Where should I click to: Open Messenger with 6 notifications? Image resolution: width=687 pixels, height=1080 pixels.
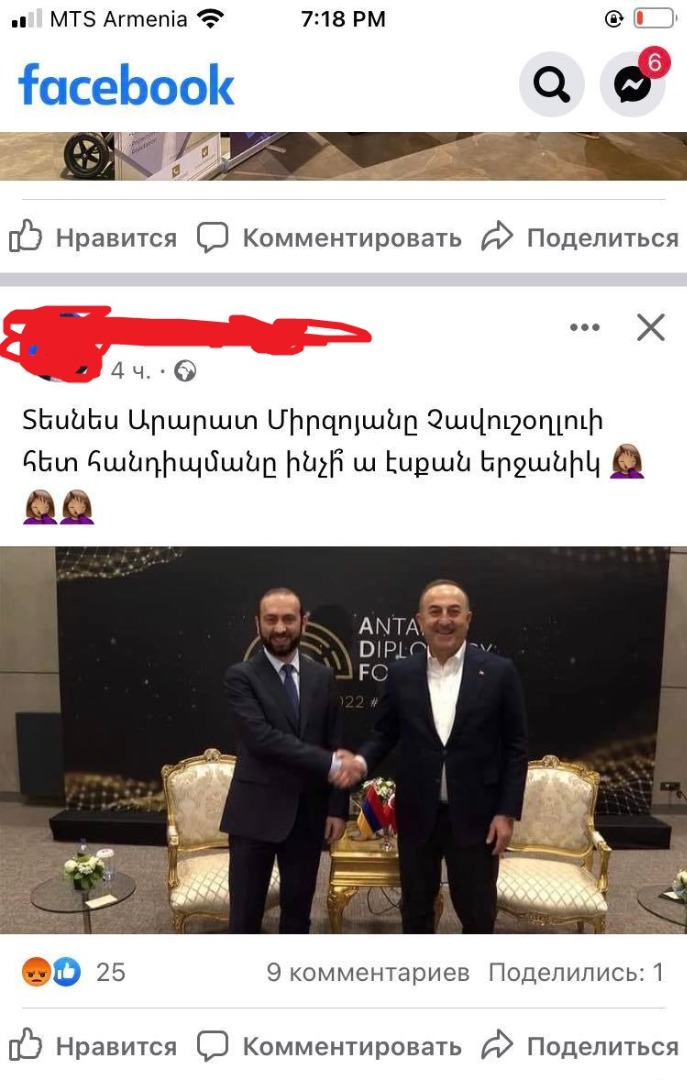[x=633, y=84]
